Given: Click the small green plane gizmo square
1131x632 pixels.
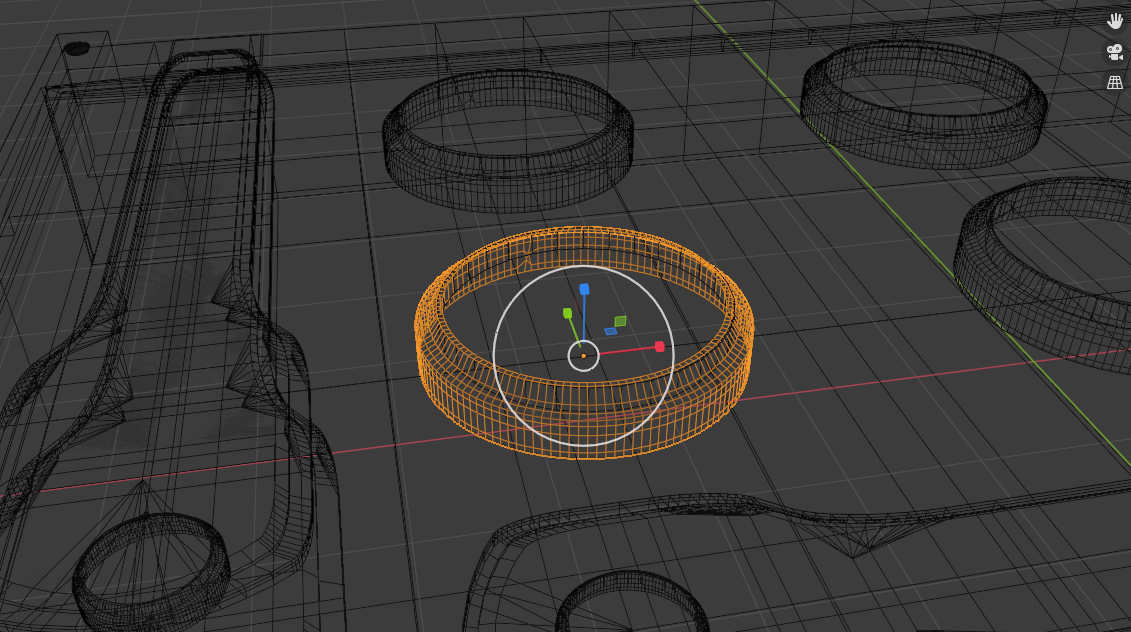Looking at the screenshot, I should pyautogui.click(x=620, y=321).
